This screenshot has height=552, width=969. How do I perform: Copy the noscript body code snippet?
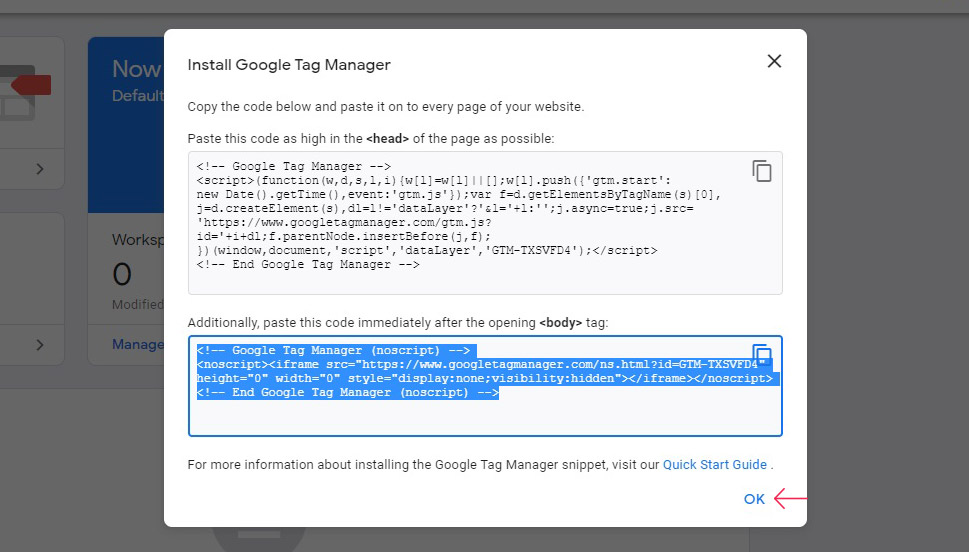[x=762, y=355]
